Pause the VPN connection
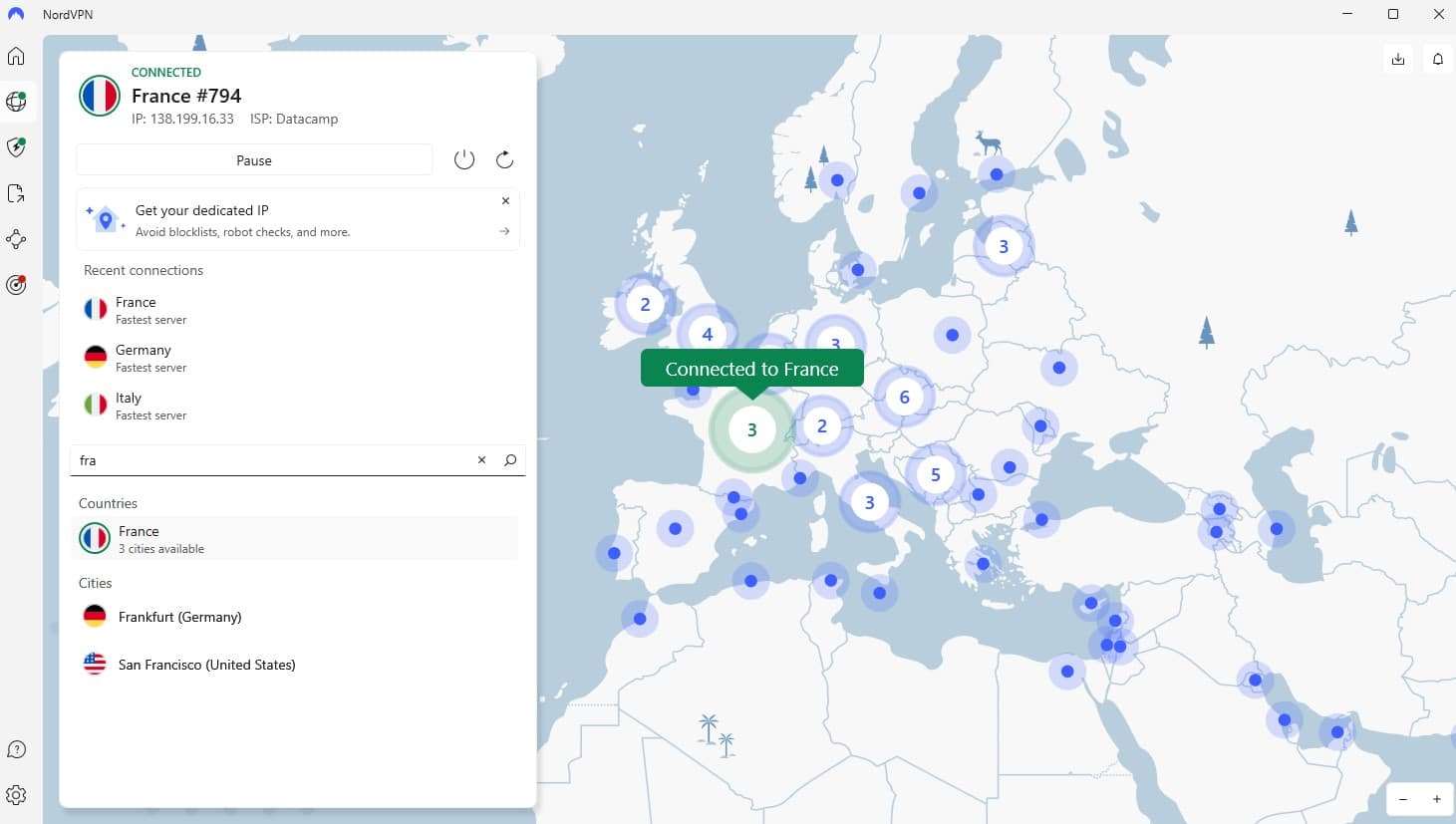The width and height of the screenshot is (1456, 824). click(x=254, y=160)
